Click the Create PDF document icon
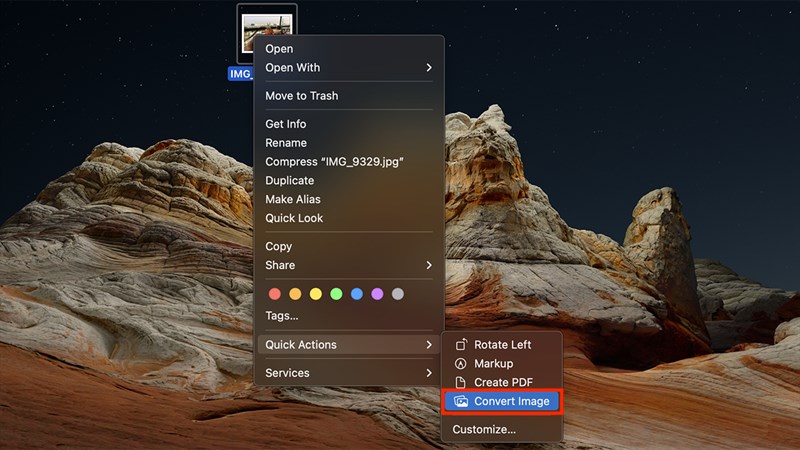The height and width of the screenshot is (450, 800). point(461,383)
